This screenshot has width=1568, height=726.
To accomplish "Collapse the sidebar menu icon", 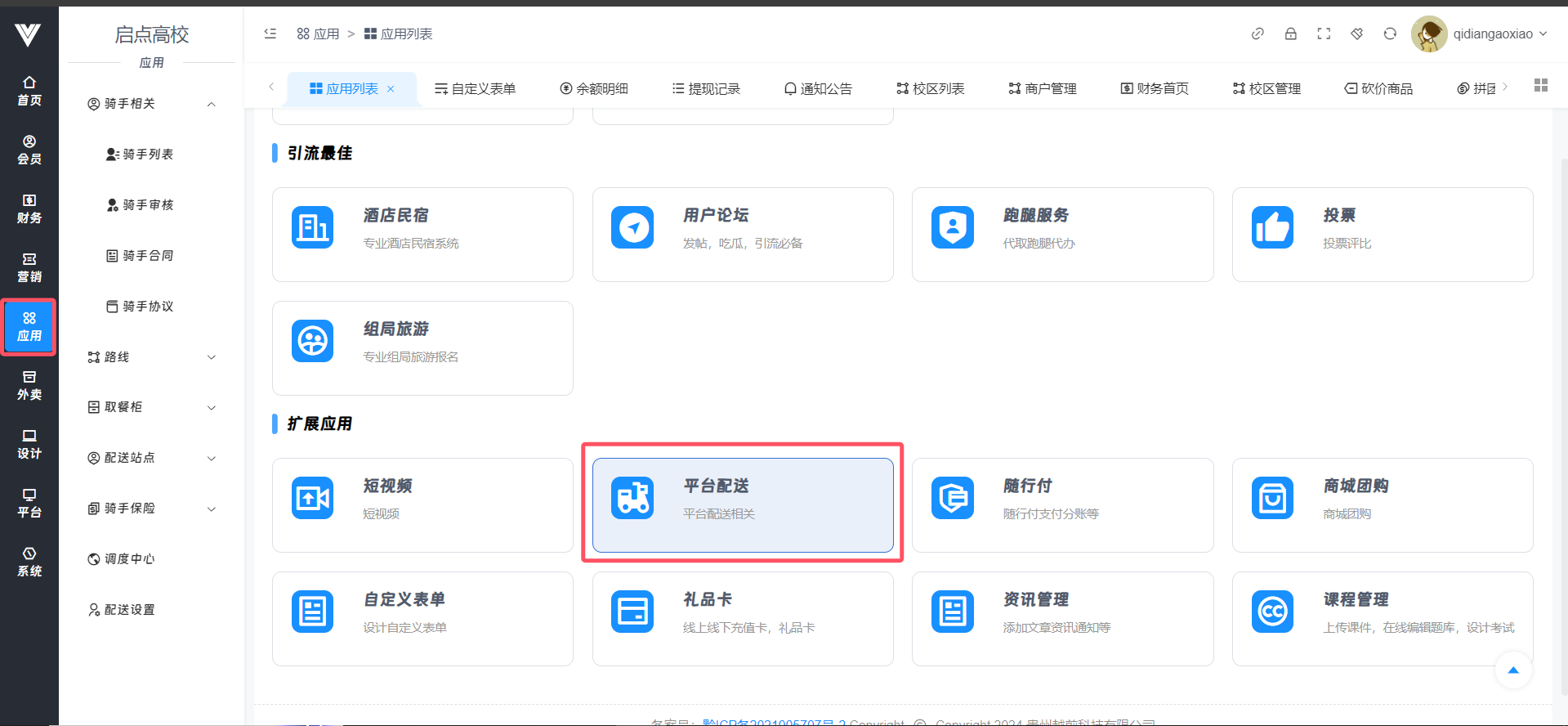I will click(x=270, y=34).
